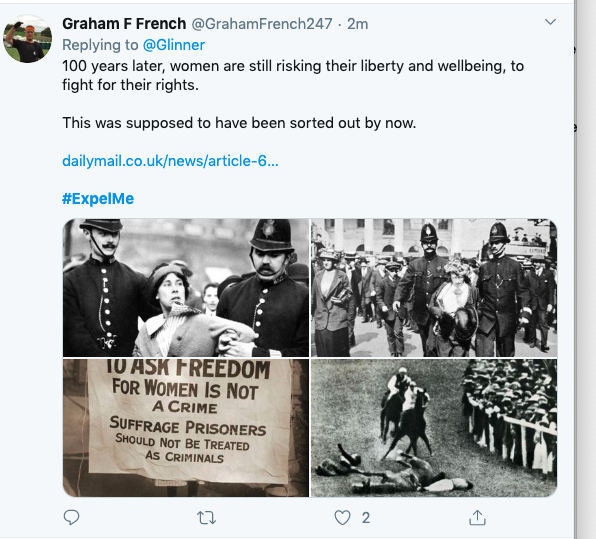Click the 'Replying to' label text
The height and width of the screenshot is (539, 596).
100,45
